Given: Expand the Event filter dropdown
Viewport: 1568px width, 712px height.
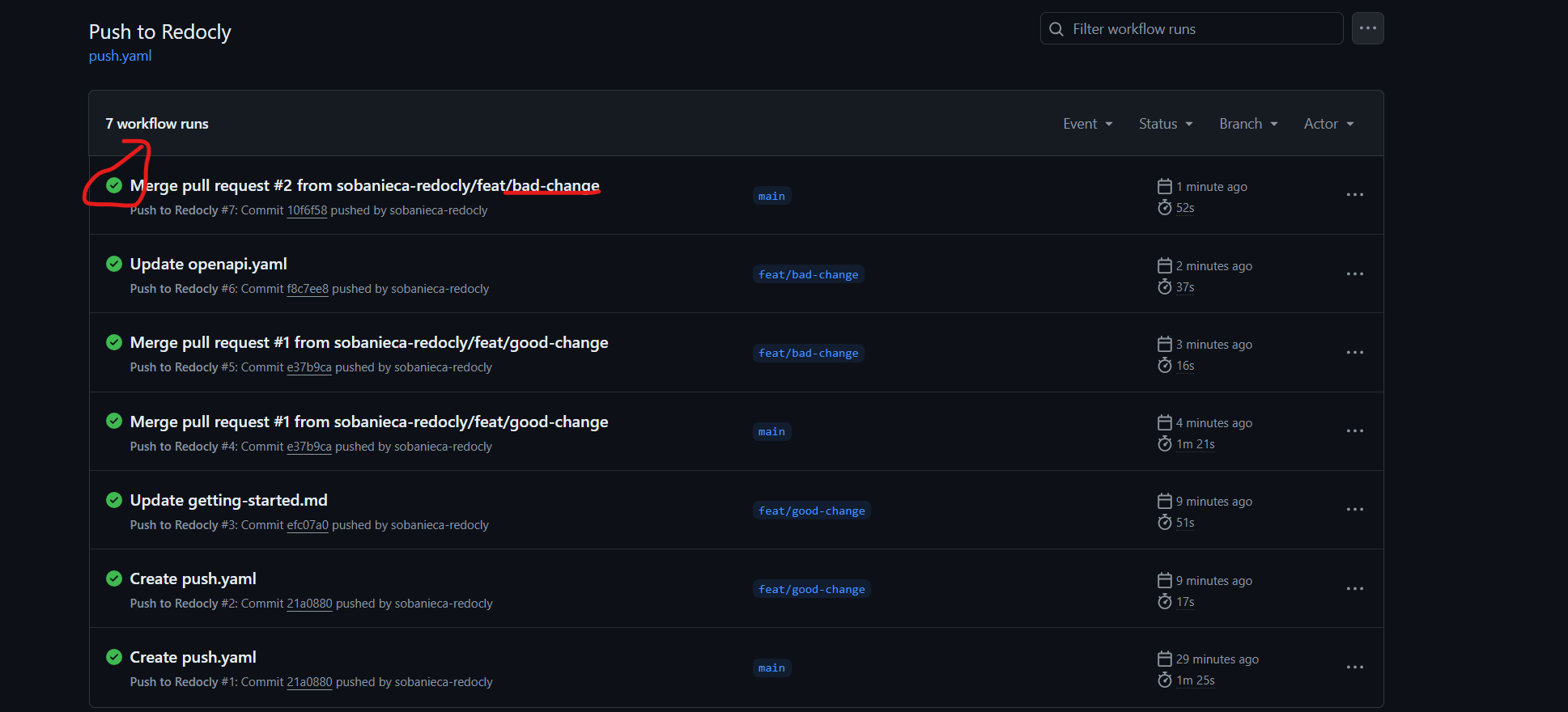Looking at the screenshot, I should click(x=1087, y=124).
